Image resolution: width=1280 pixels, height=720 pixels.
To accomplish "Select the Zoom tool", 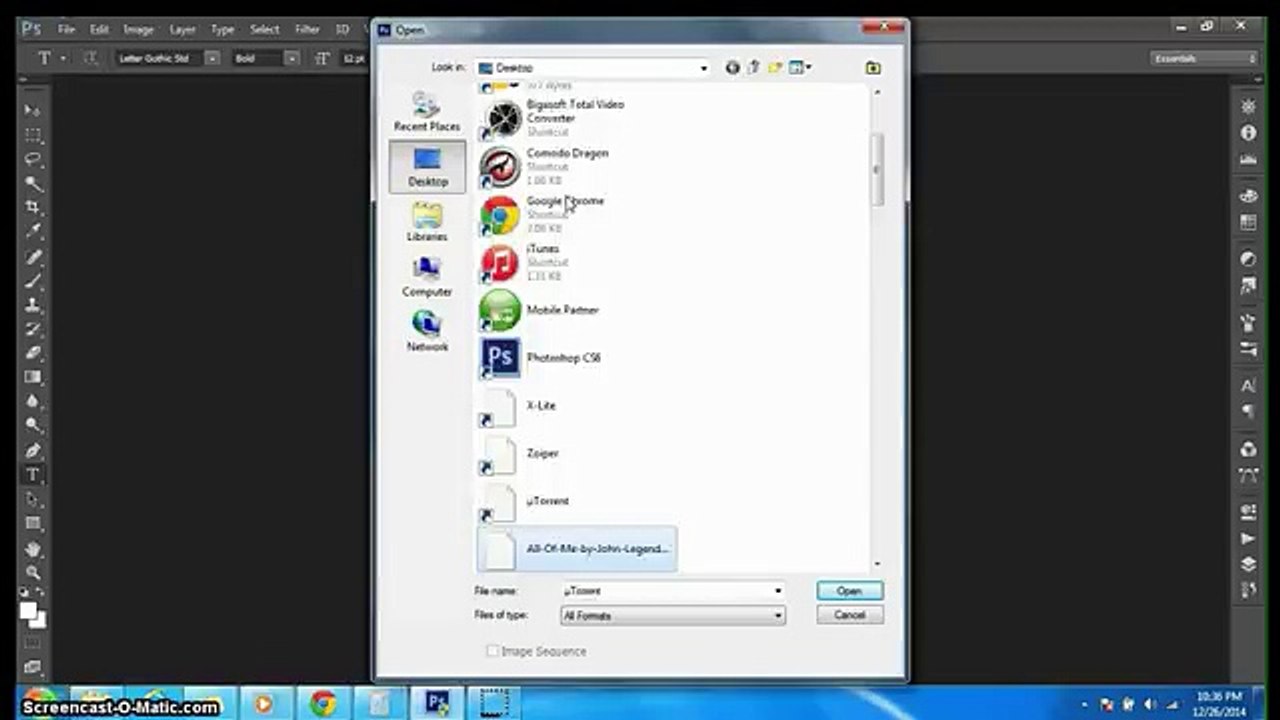I will coord(33,573).
